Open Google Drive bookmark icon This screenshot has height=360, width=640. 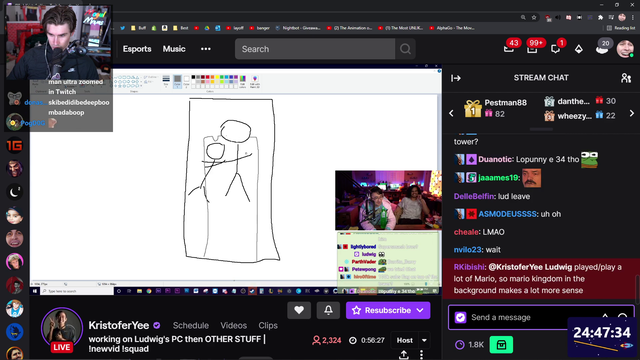pos(207,28)
